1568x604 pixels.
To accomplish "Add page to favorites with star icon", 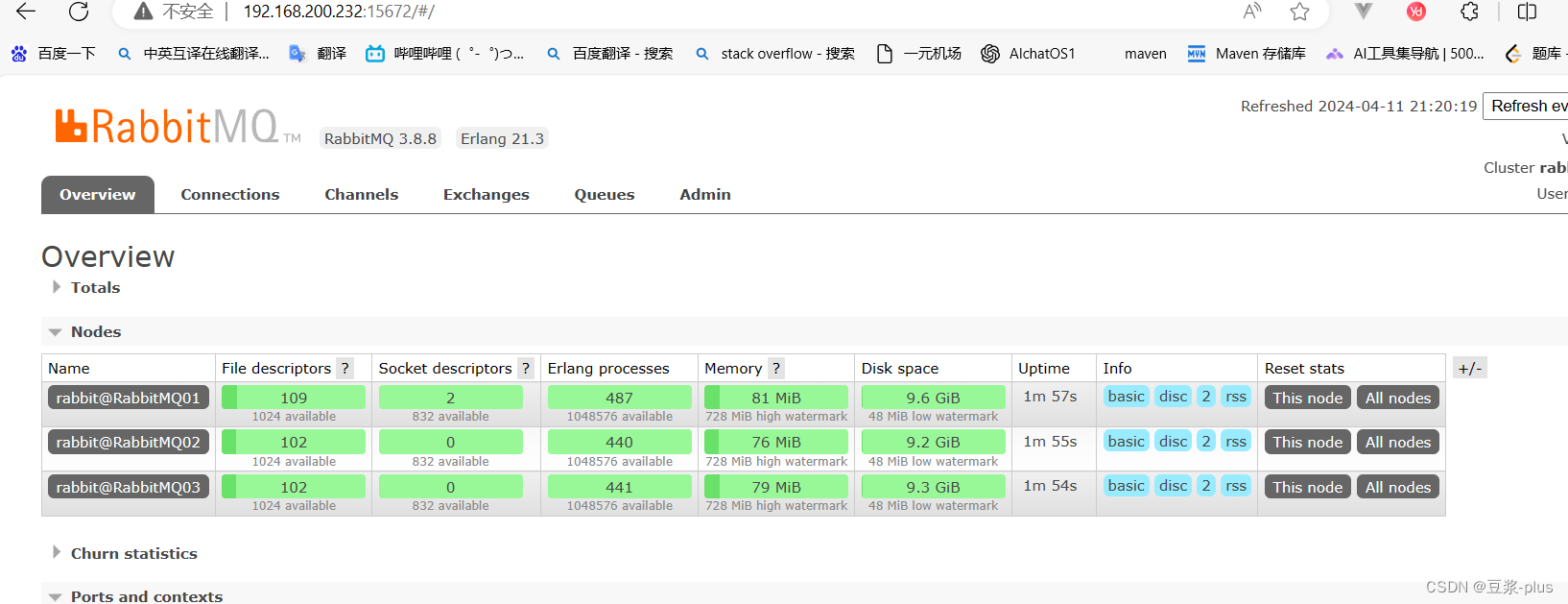I will click(1299, 12).
